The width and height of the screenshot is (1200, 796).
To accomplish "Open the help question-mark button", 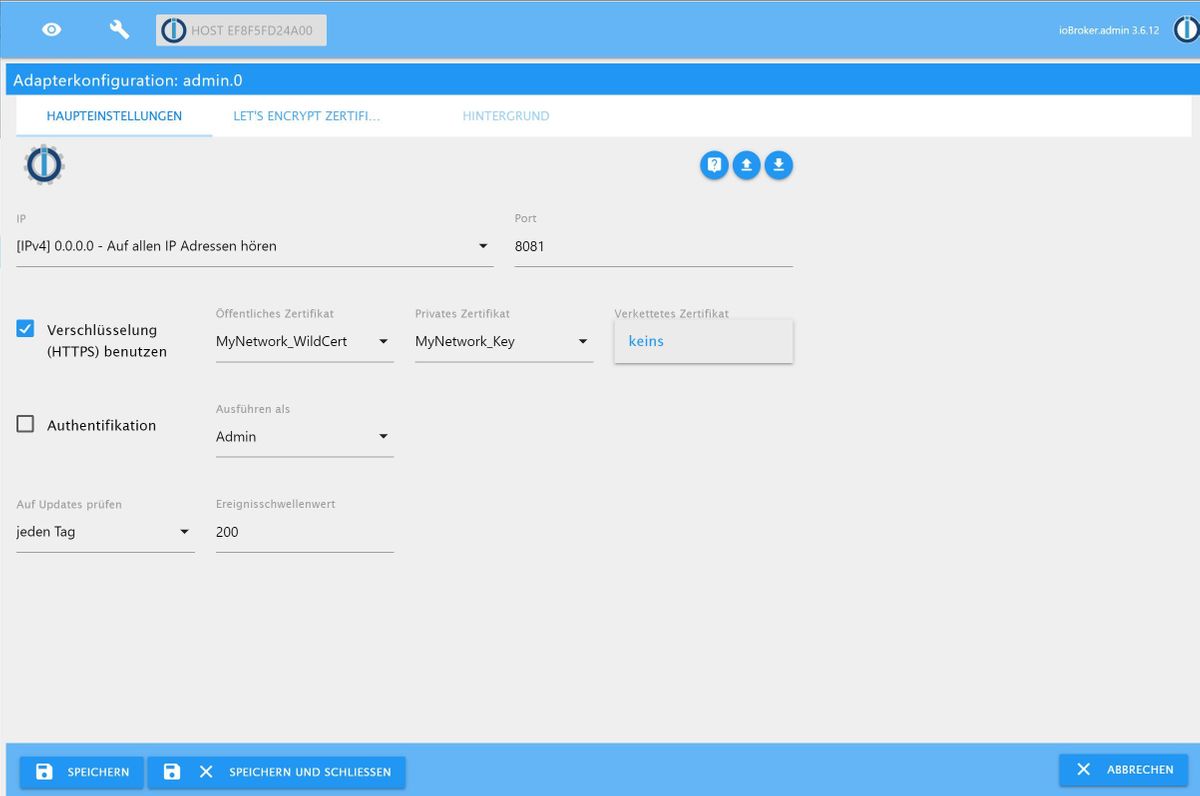I will (714, 165).
